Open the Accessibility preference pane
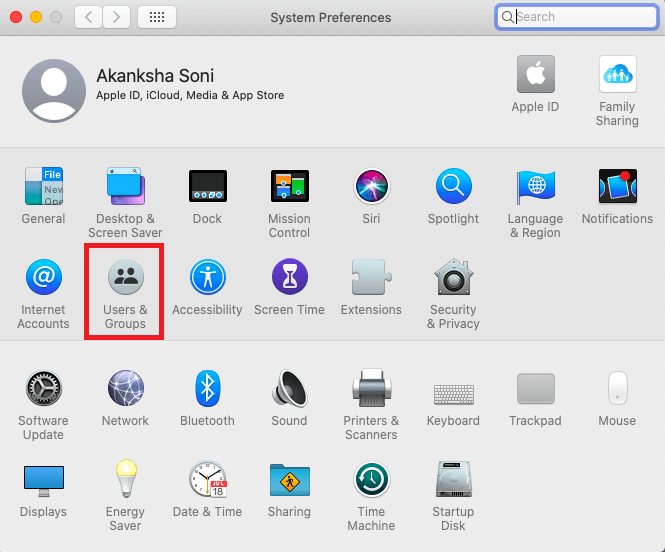This screenshot has height=552, width=665. 207,278
